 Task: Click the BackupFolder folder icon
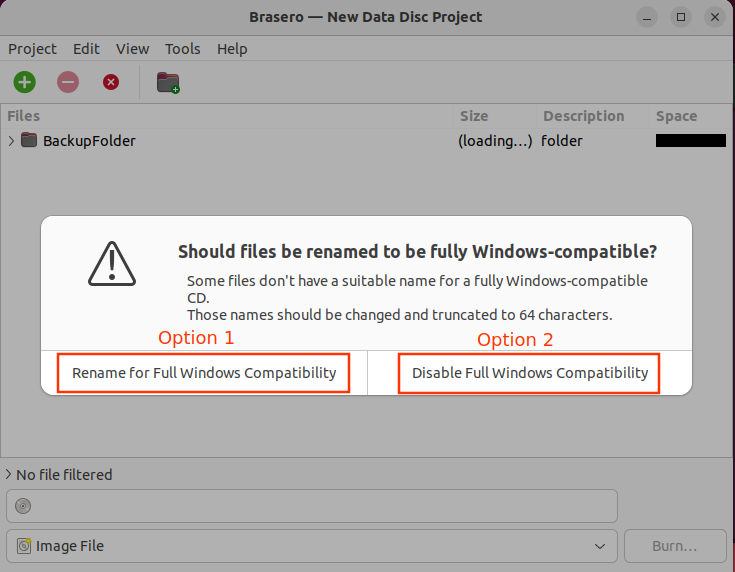tap(29, 140)
